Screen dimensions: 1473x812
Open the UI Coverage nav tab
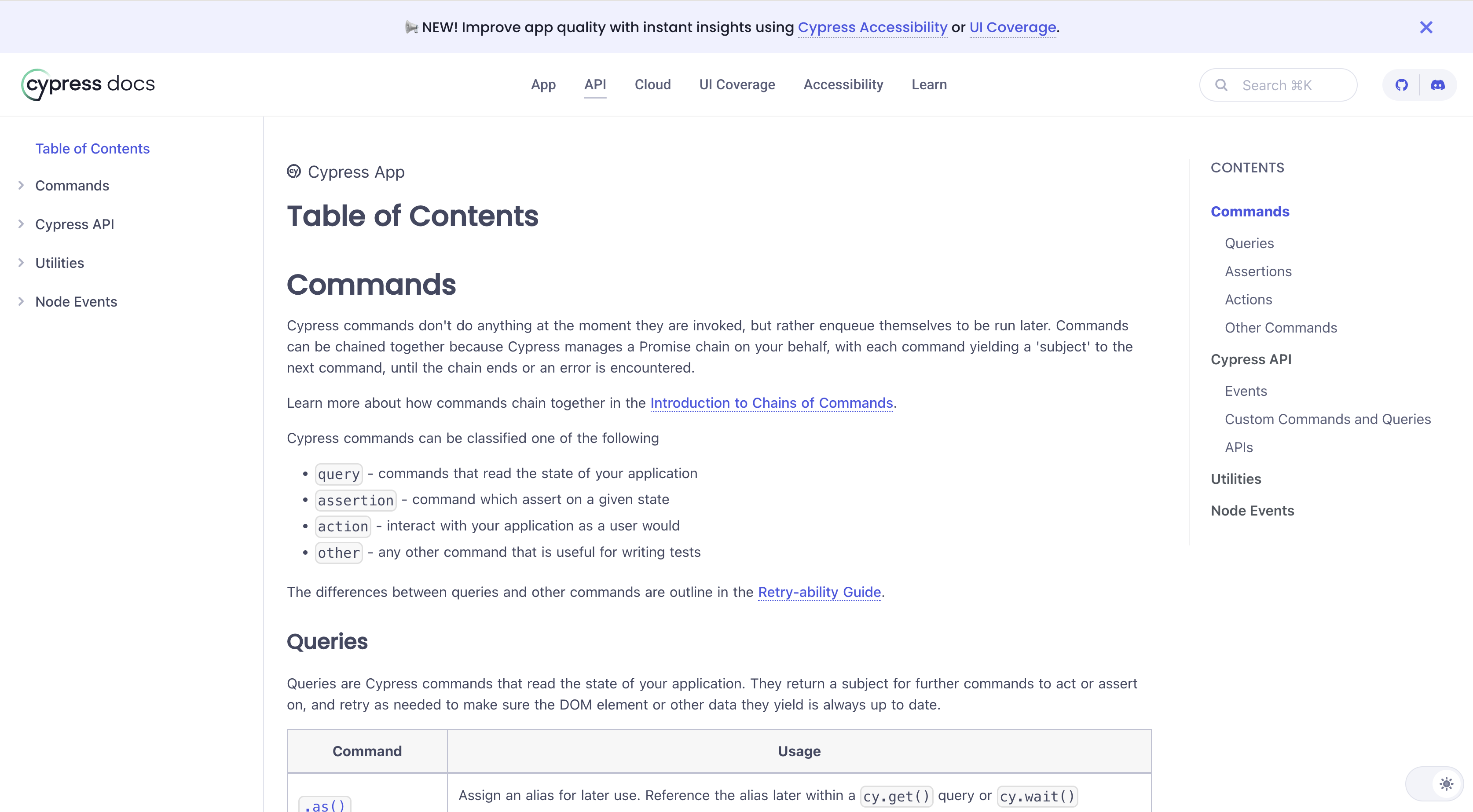pos(736,84)
